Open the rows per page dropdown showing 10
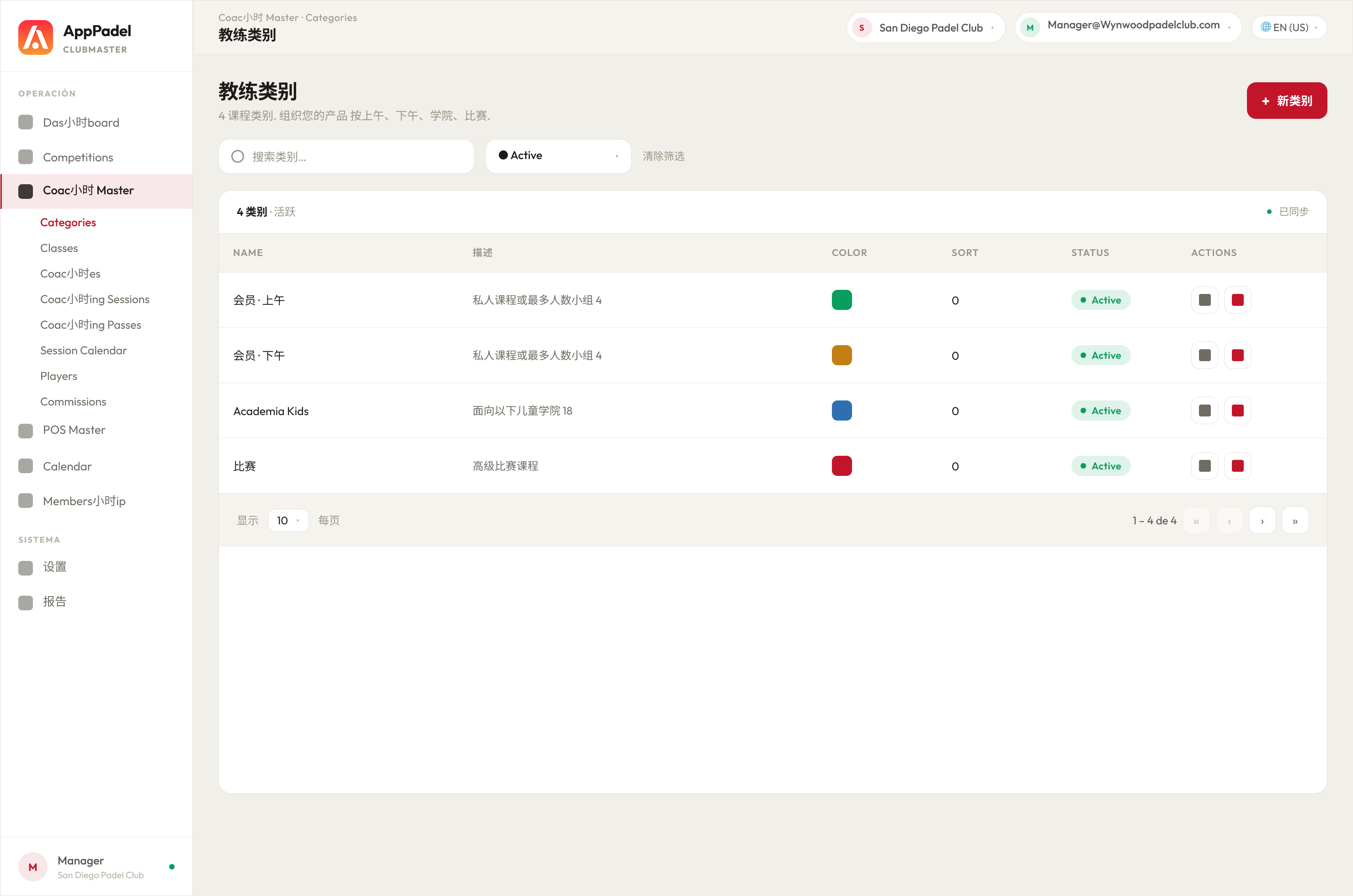The image size is (1353, 896). click(x=288, y=520)
